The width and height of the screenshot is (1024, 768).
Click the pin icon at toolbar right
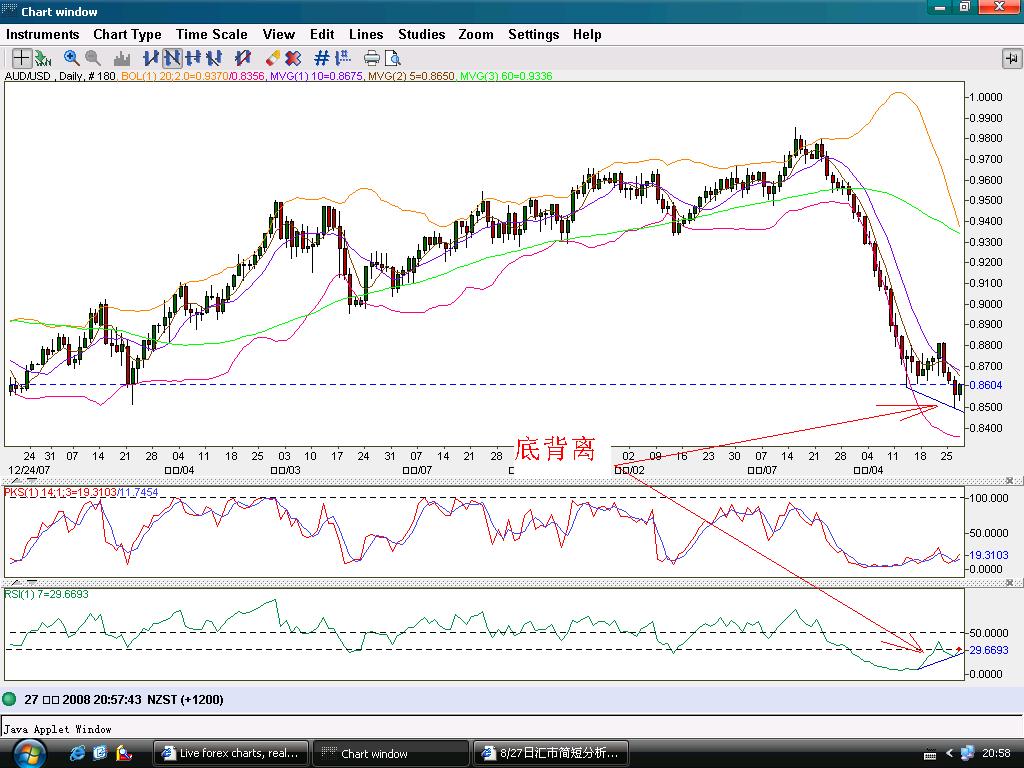point(1012,59)
